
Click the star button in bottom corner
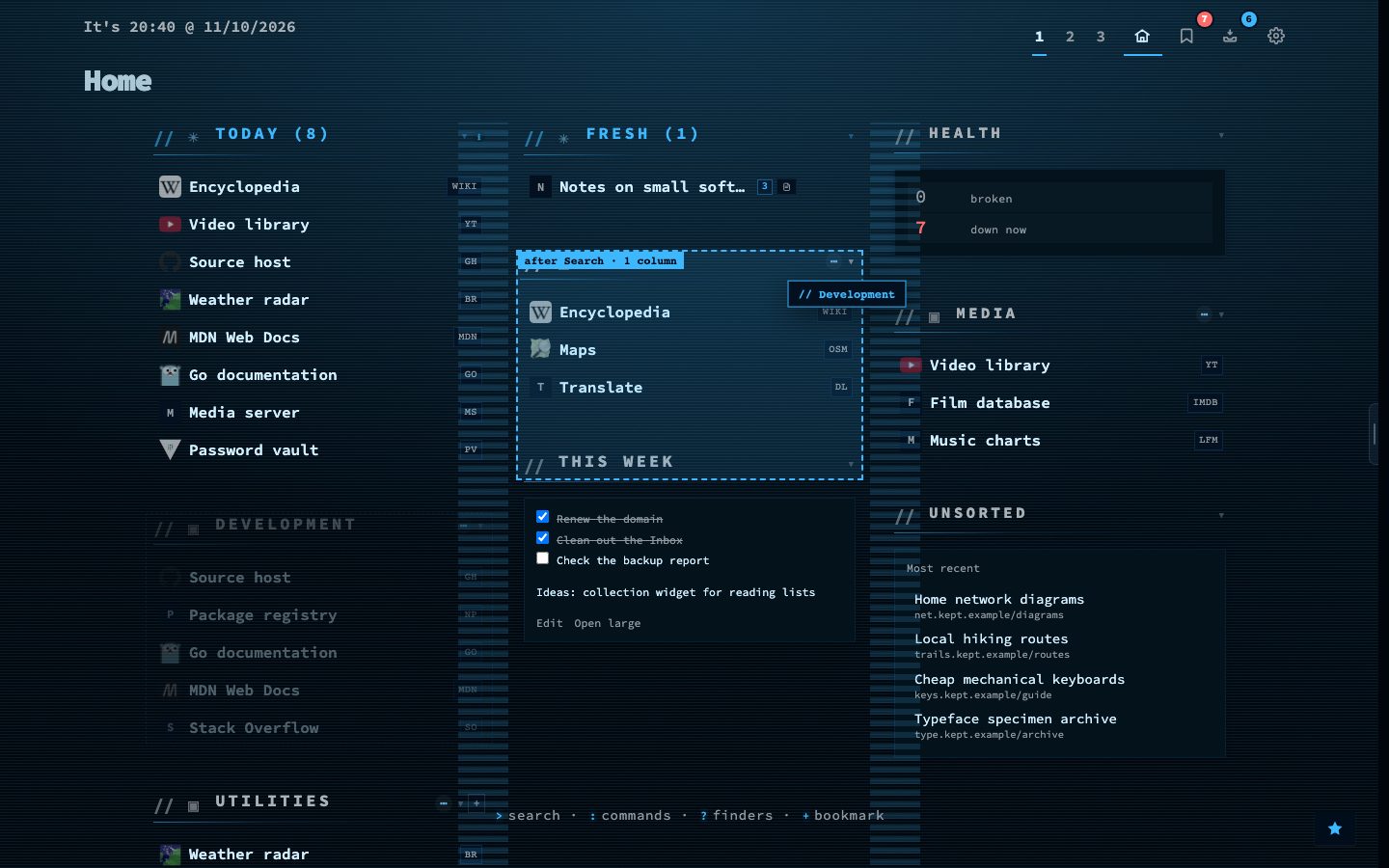[1335, 828]
